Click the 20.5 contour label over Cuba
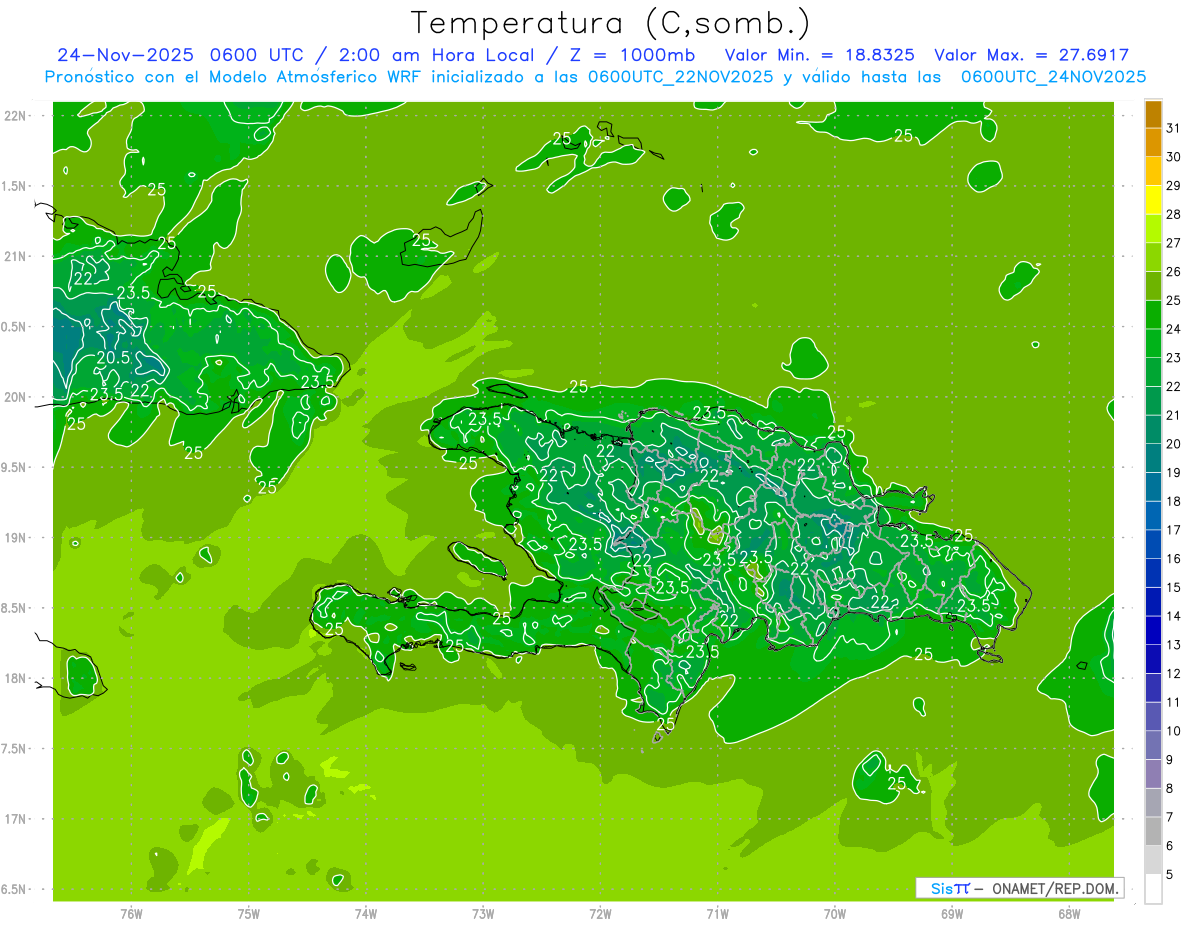 tap(113, 358)
